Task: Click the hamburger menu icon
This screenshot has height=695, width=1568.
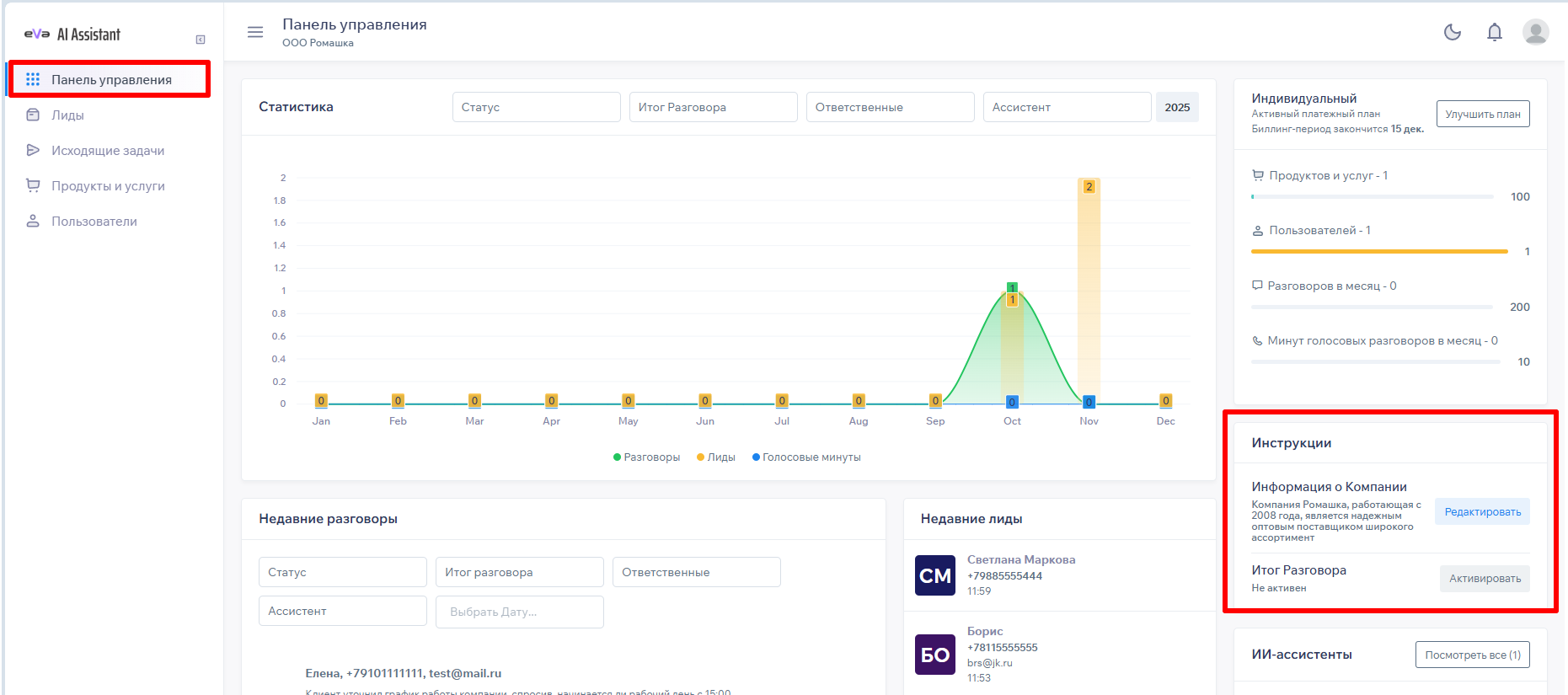Action: (x=254, y=32)
